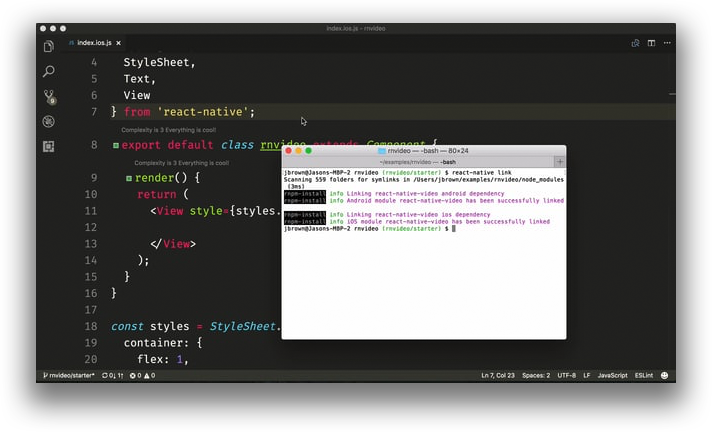This screenshot has width=712, height=432.
Task: Click the Open Changes icon in editor toolbar
Action: coord(635,43)
